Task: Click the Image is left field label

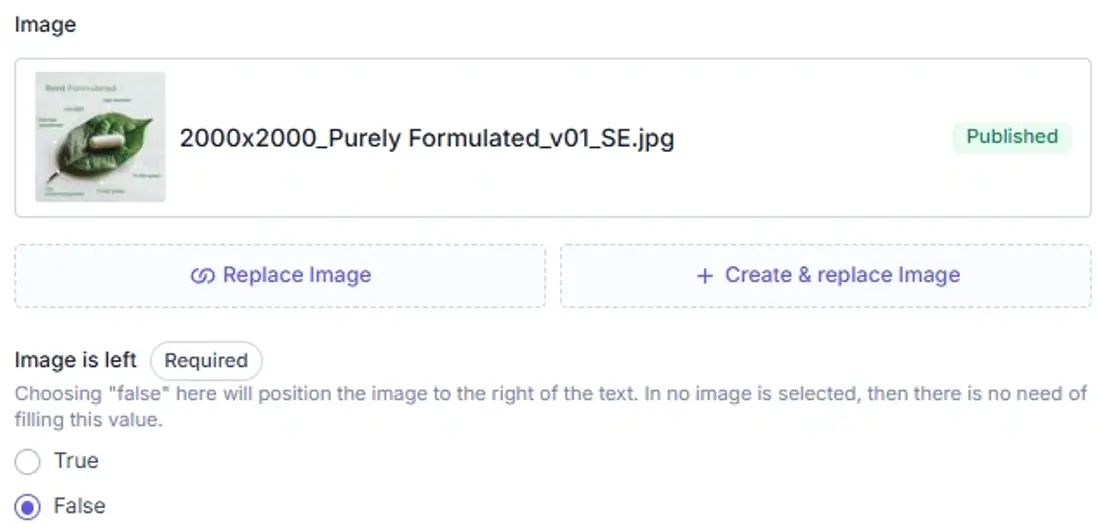Action: [x=76, y=360]
